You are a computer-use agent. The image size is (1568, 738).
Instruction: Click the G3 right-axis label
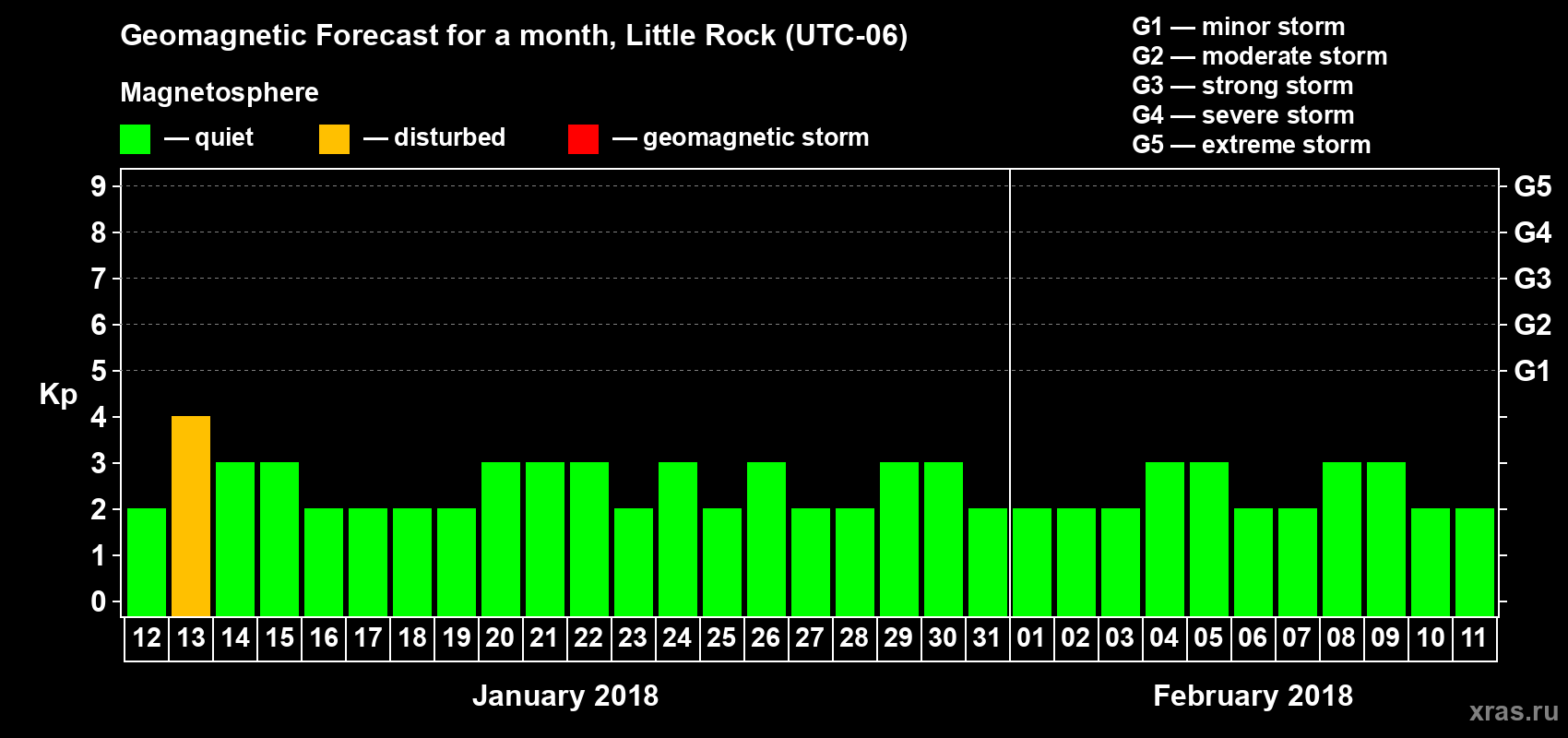tap(1532, 279)
